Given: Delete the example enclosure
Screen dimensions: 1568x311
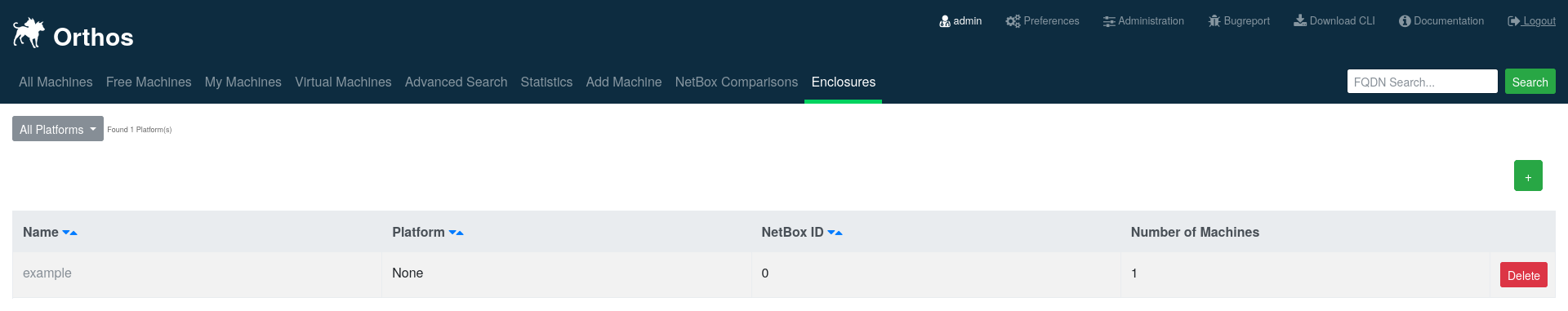Looking at the screenshot, I should tap(1523, 275).
